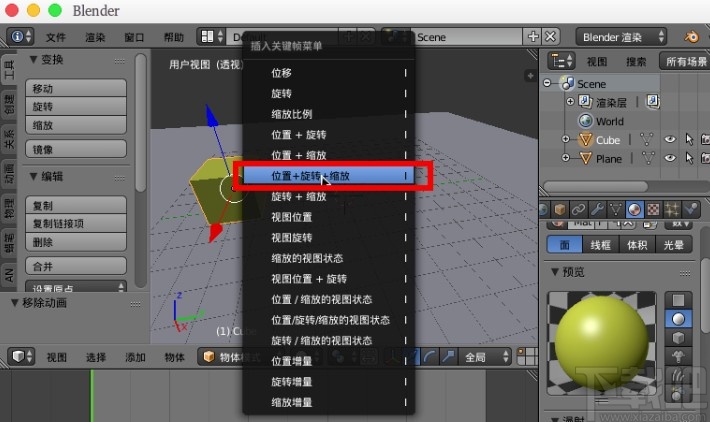Open Plane's mesh data triangle icon

648,158
